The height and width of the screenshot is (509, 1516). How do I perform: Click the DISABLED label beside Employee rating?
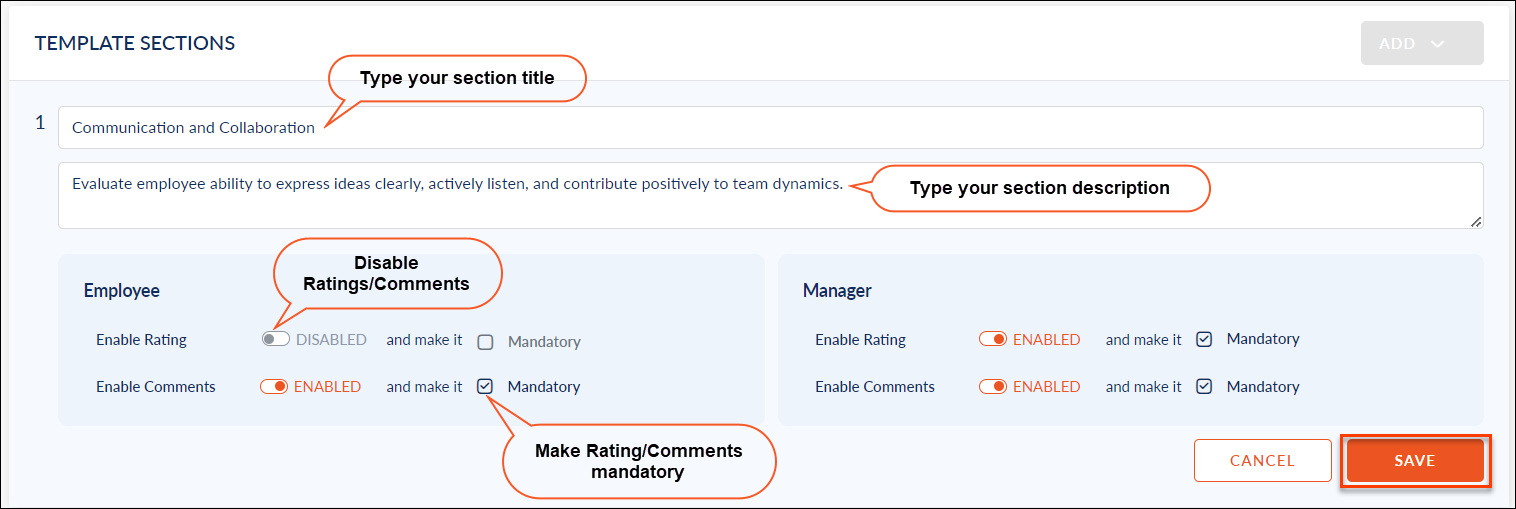point(331,339)
